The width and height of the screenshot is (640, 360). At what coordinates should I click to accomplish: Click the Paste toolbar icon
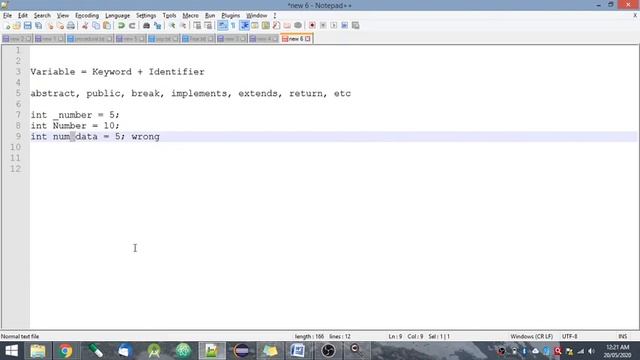pos(107,26)
